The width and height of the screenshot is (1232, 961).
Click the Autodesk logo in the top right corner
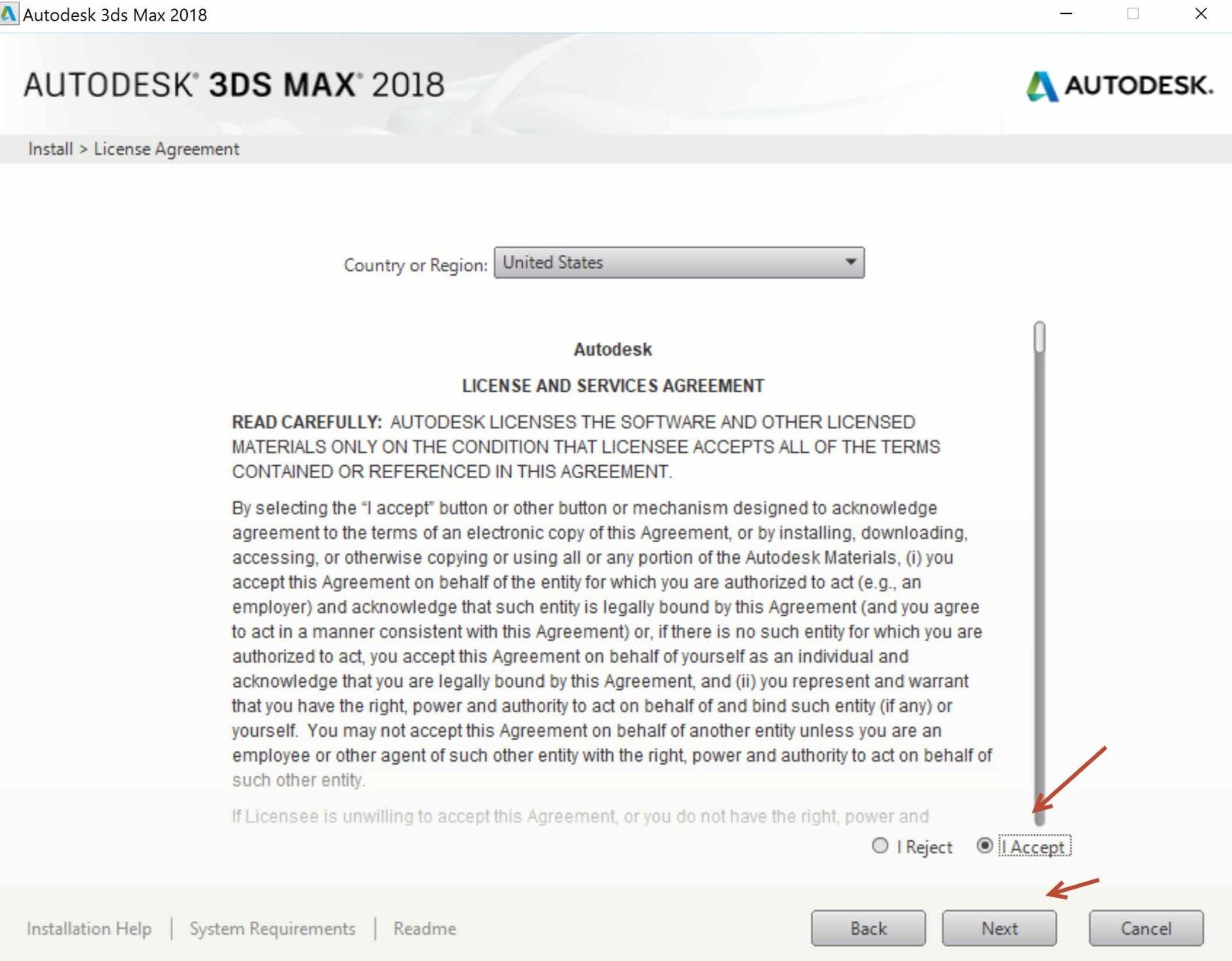click(x=1116, y=87)
